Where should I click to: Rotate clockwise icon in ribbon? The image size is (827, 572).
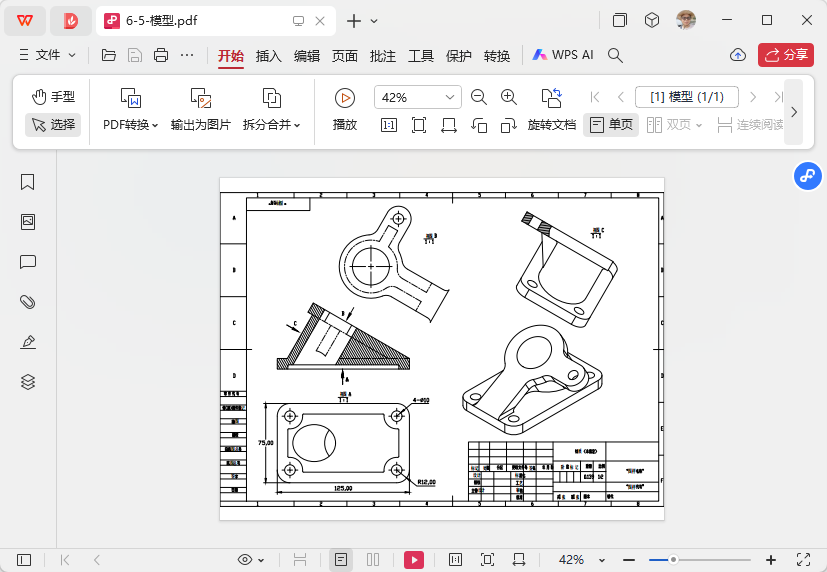pos(508,125)
